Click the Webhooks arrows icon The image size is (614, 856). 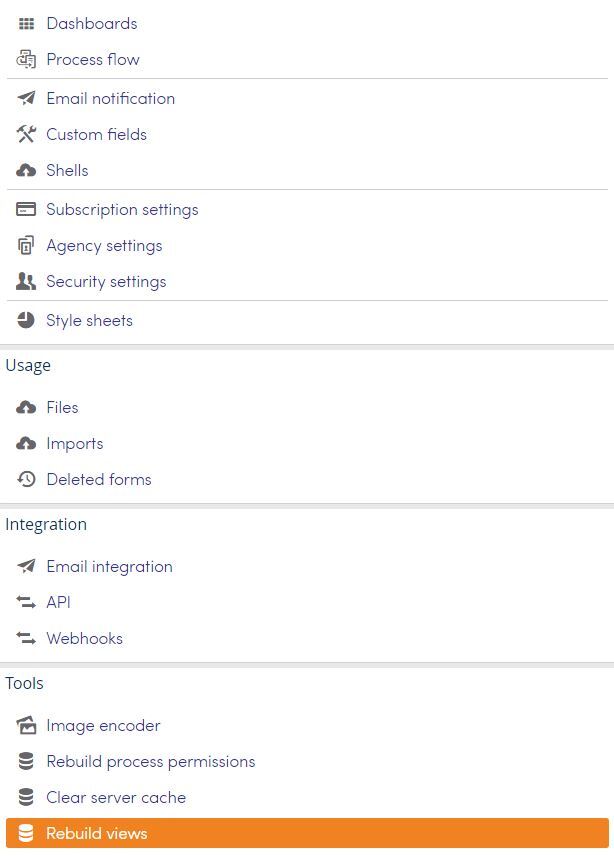pyautogui.click(x=26, y=638)
